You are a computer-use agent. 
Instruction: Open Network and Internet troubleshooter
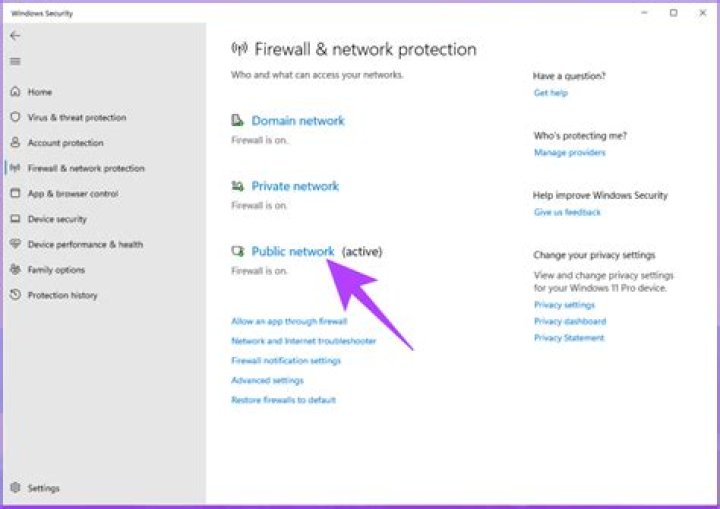click(x=303, y=341)
